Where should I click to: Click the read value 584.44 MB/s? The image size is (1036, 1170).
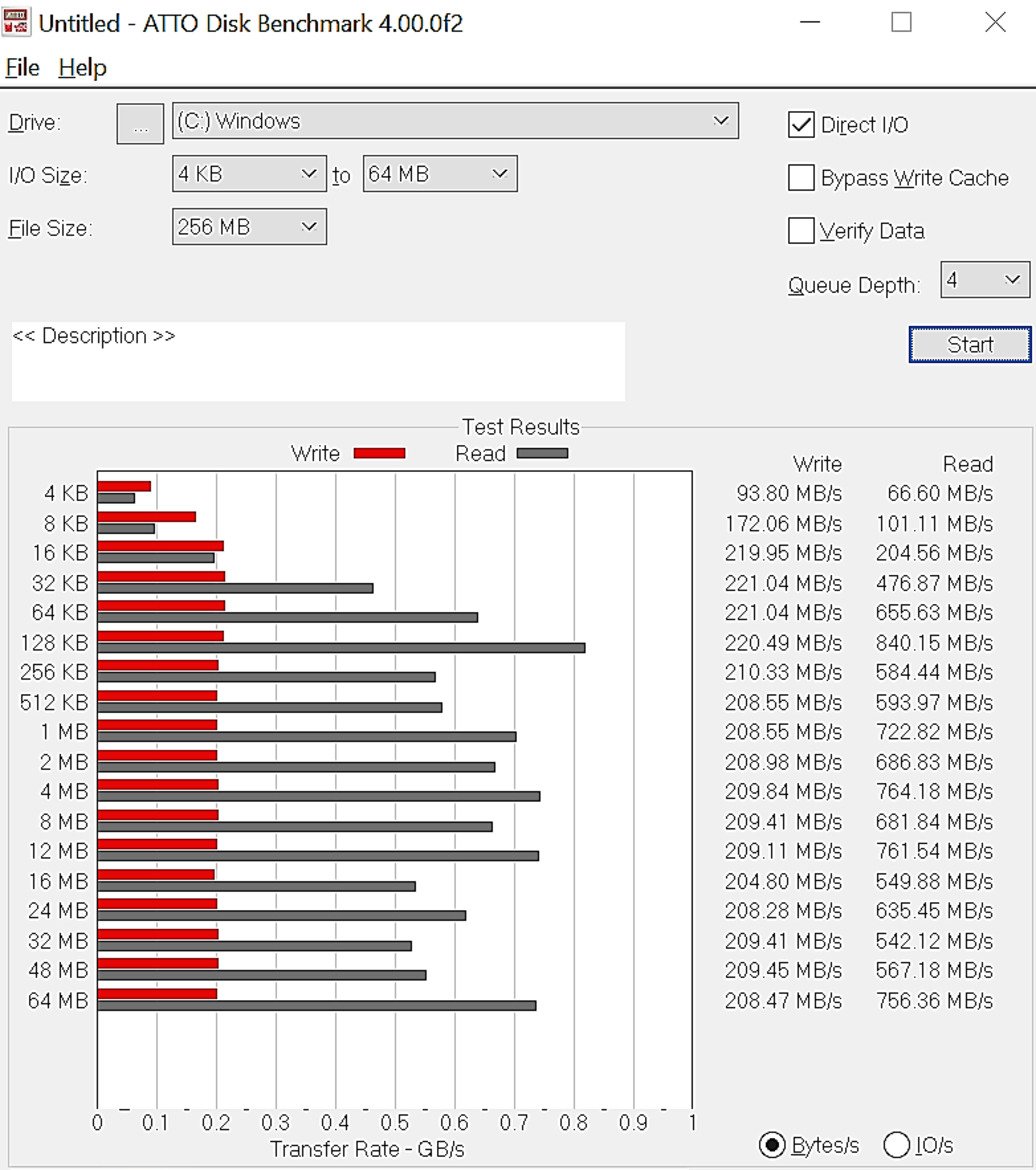[934, 672]
